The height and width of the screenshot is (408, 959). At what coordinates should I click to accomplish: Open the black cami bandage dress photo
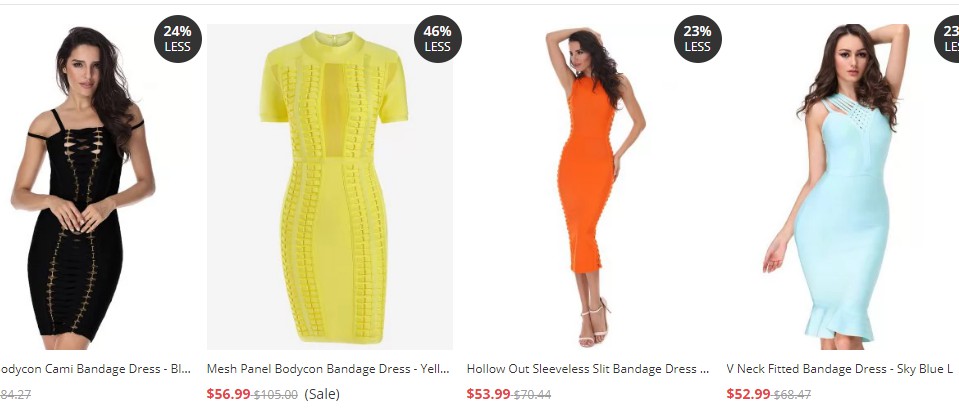83,187
